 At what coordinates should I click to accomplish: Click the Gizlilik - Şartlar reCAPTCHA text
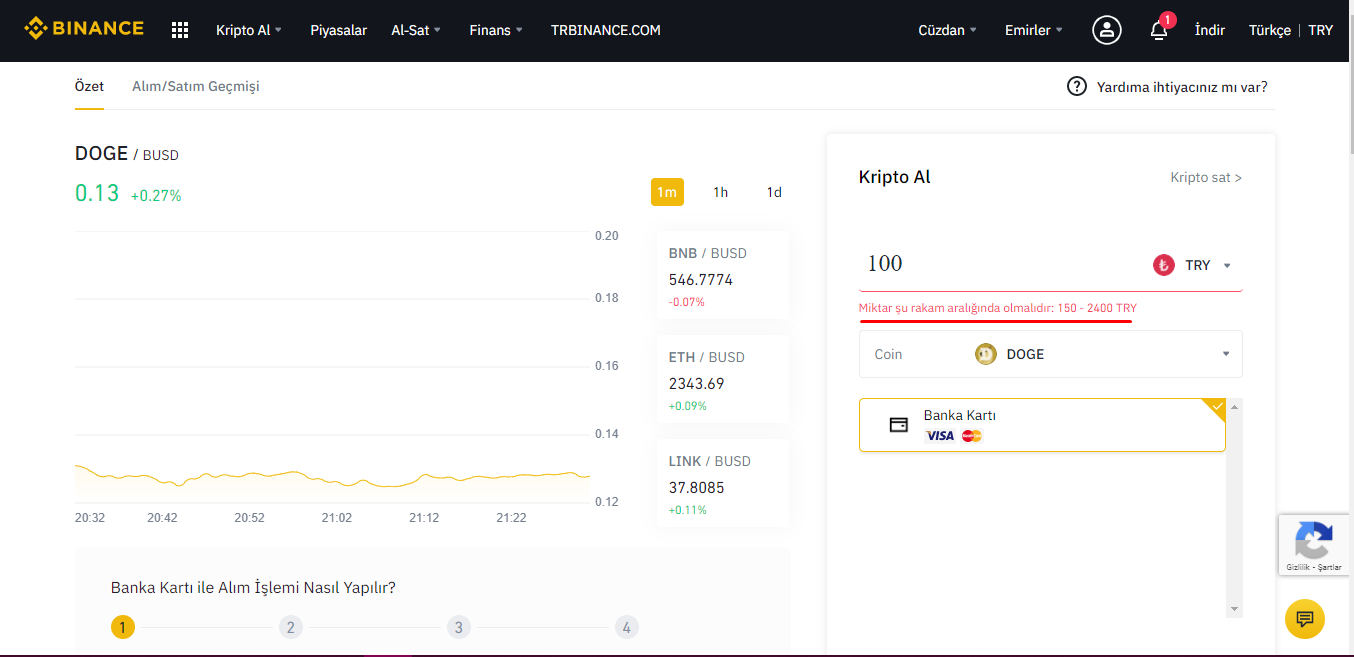(1314, 567)
